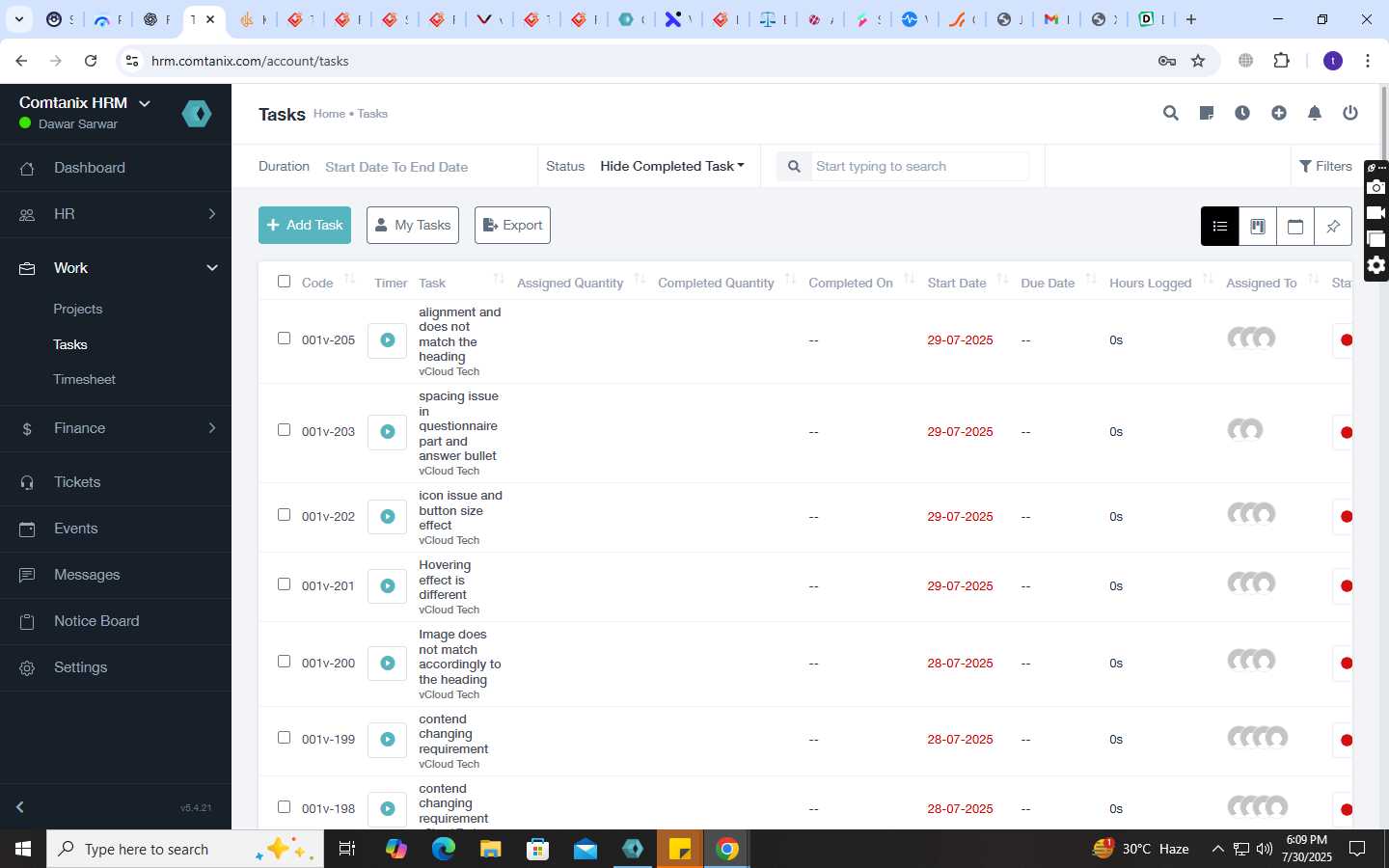
Task: Open Projects under Work
Action: point(78,310)
